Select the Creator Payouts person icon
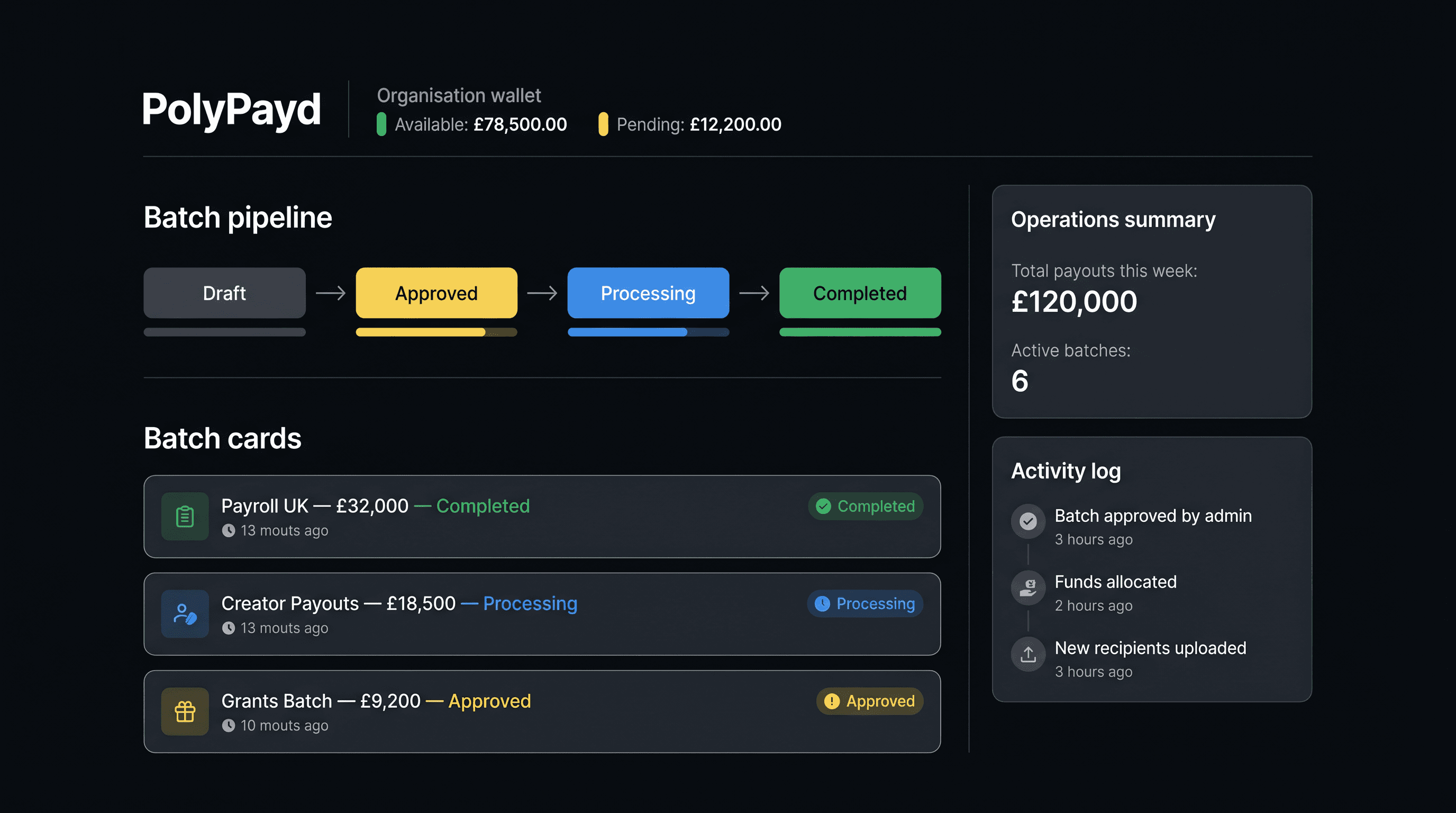1456x813 pixels. [184, 614]
